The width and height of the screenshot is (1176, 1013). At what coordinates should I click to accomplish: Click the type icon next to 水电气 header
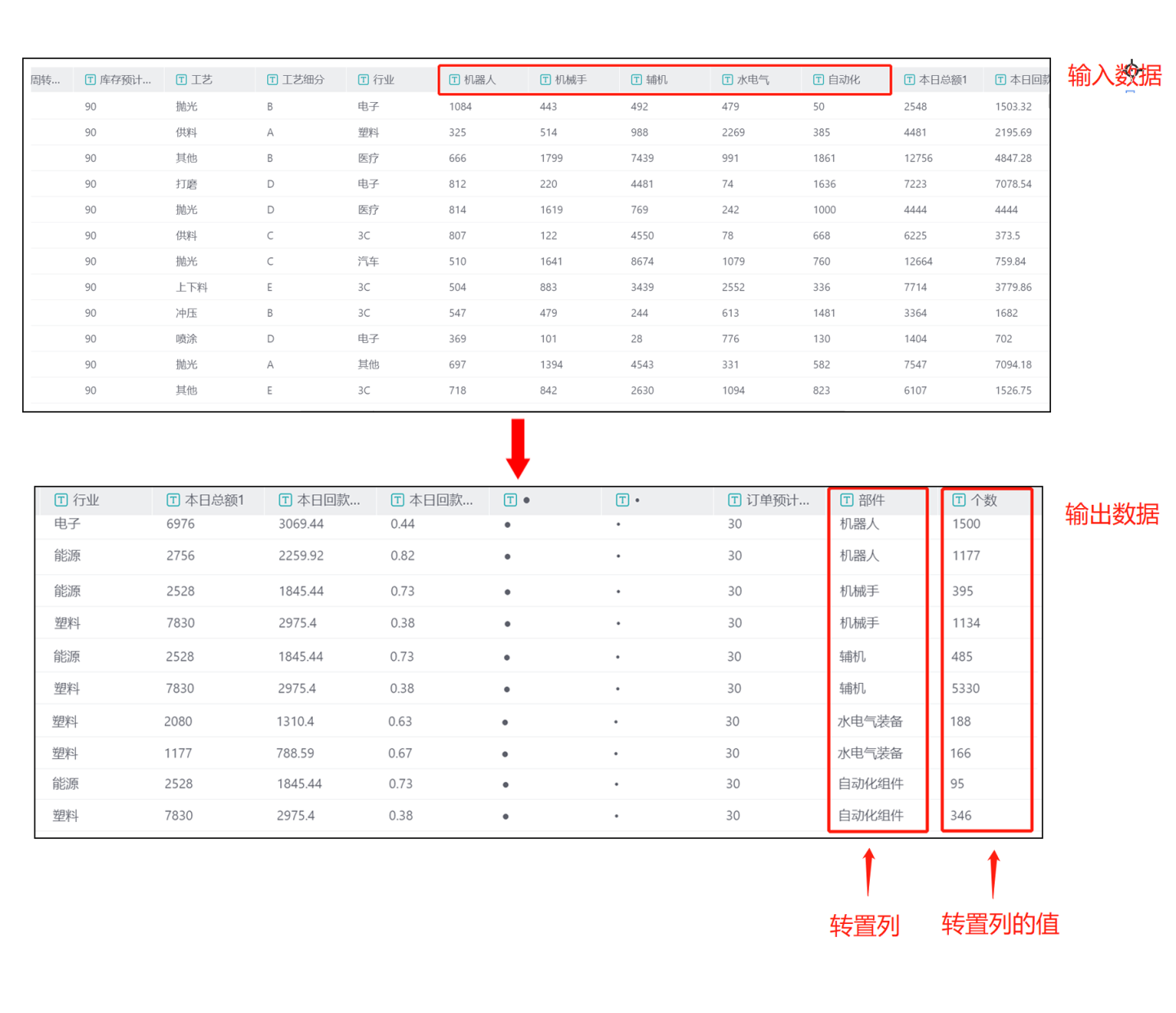coord(727,80)
